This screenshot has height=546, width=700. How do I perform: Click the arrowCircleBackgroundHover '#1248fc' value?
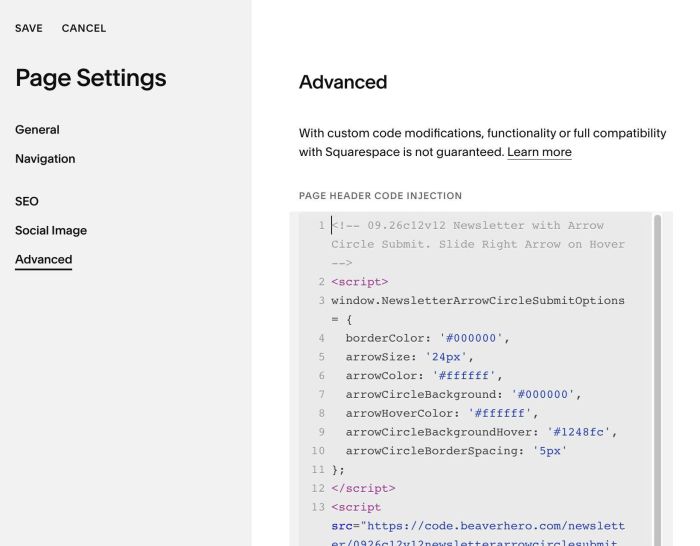pyautogui.click(x=578, y=432)
